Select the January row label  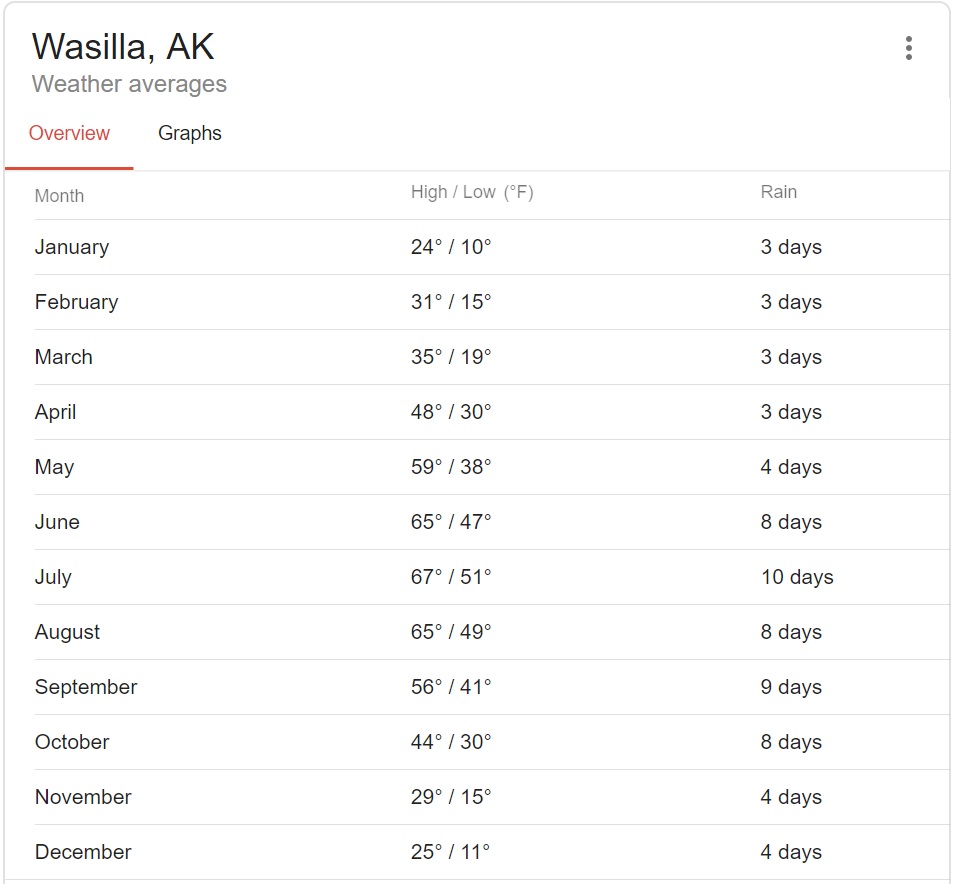[72, 247]
